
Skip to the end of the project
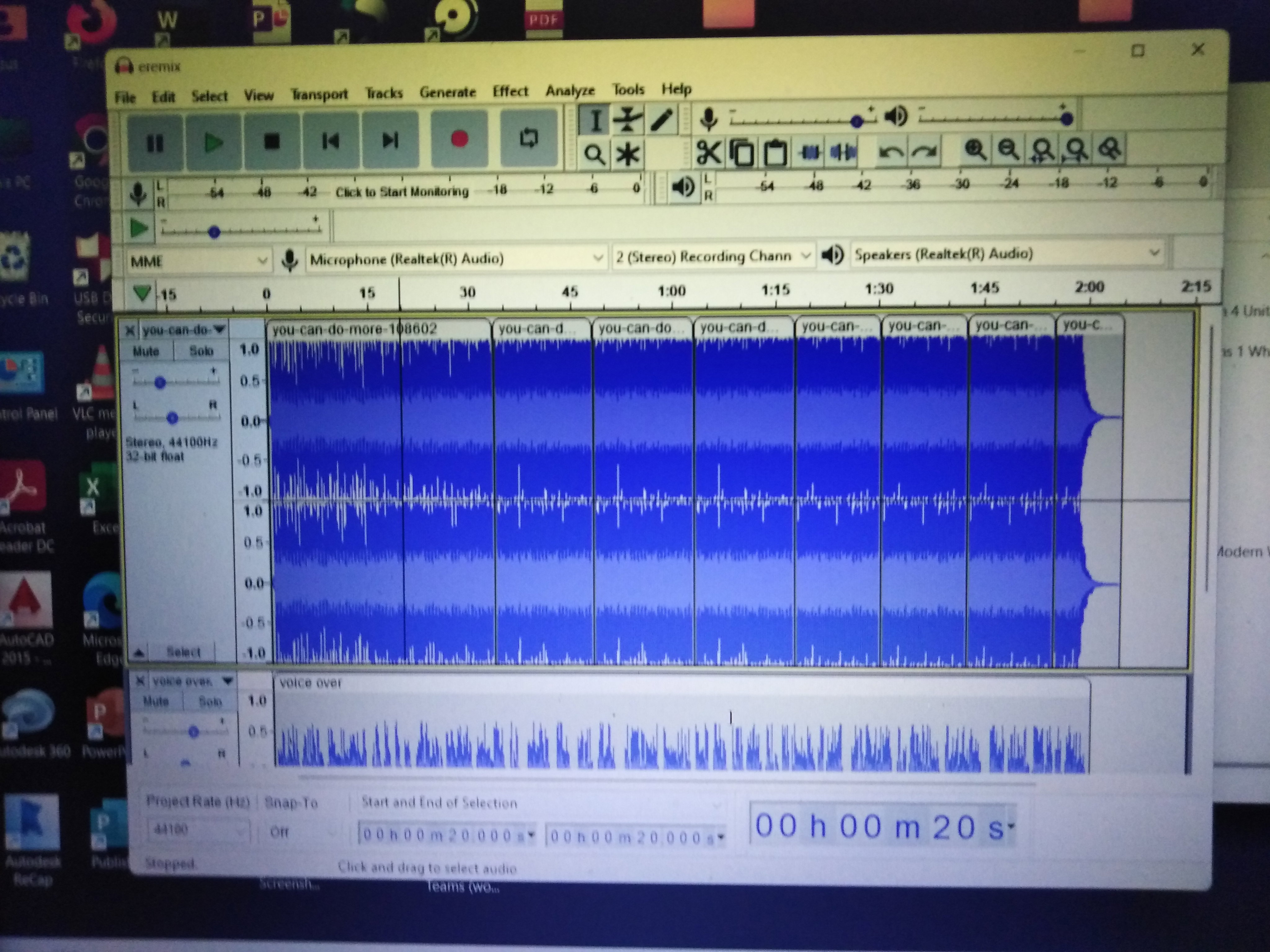[390, 140]
